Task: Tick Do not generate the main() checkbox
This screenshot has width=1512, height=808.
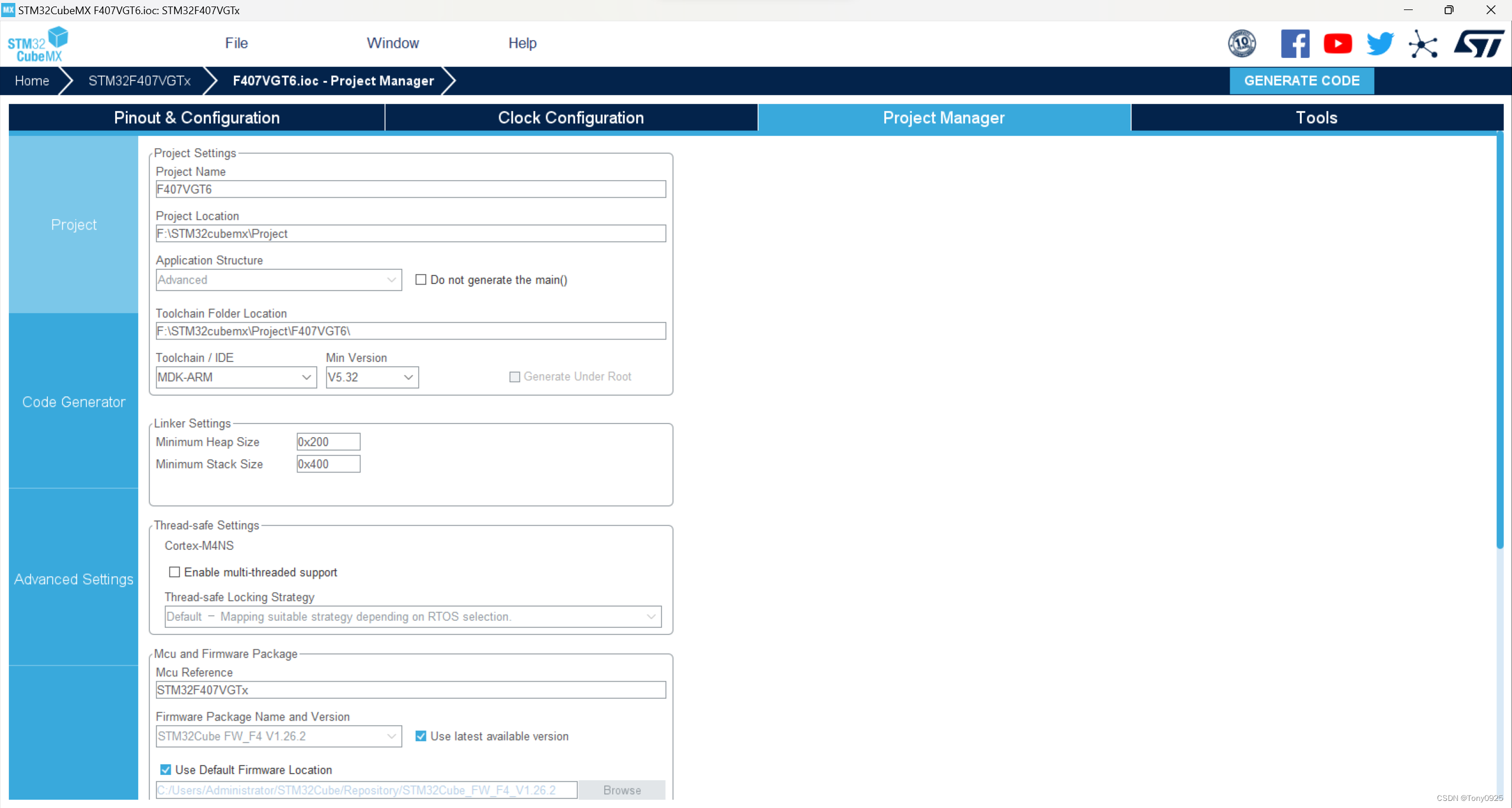Action: (x=421, y=279)
